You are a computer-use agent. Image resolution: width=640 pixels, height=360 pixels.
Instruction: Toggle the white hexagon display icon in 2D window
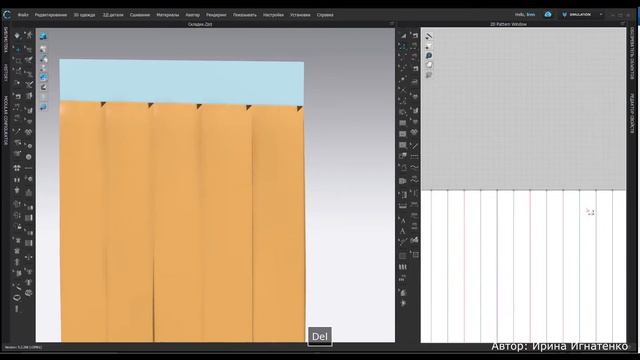pyautogui.click(x=429, y=65)
